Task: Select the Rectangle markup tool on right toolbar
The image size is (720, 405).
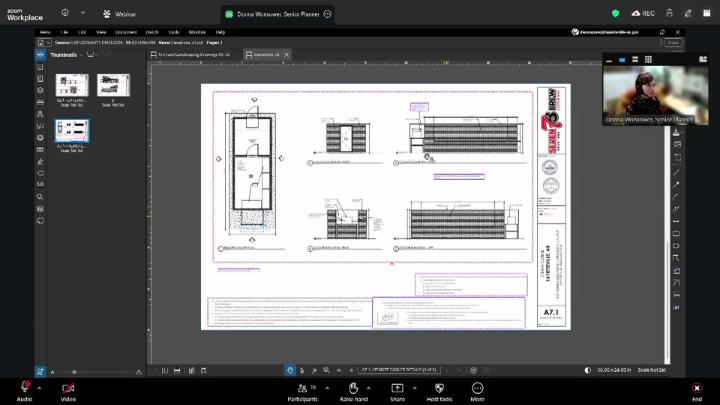Action: (x=676, y=233)
